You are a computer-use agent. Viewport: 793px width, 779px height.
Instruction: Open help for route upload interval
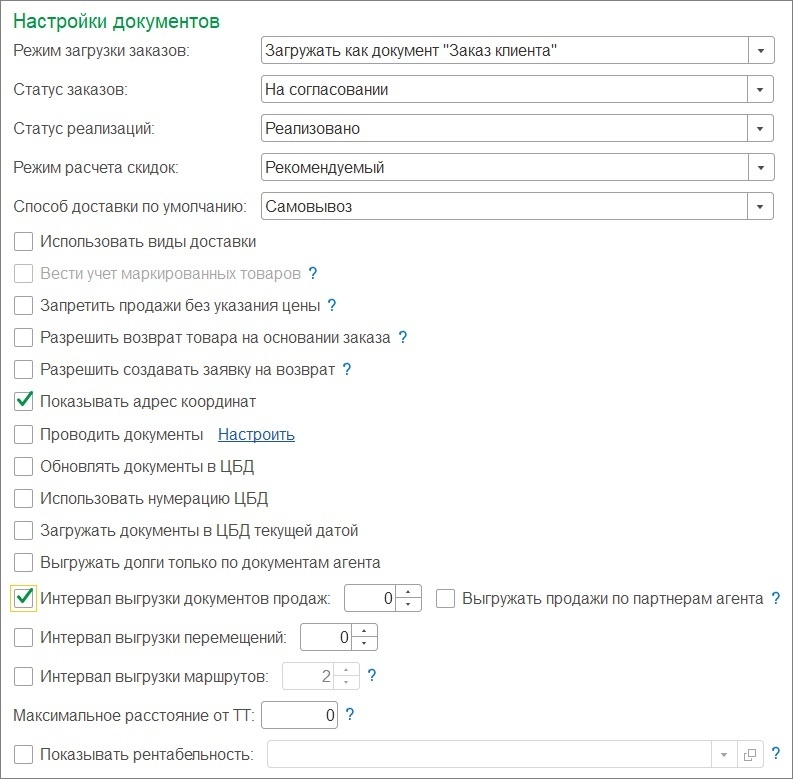coord(372,675)
